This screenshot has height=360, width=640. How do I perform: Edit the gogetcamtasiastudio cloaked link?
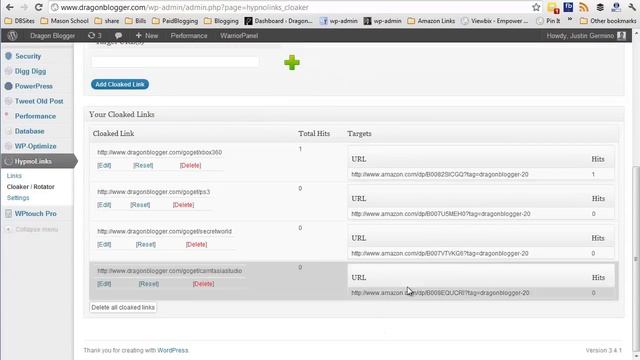pos(104,284)
